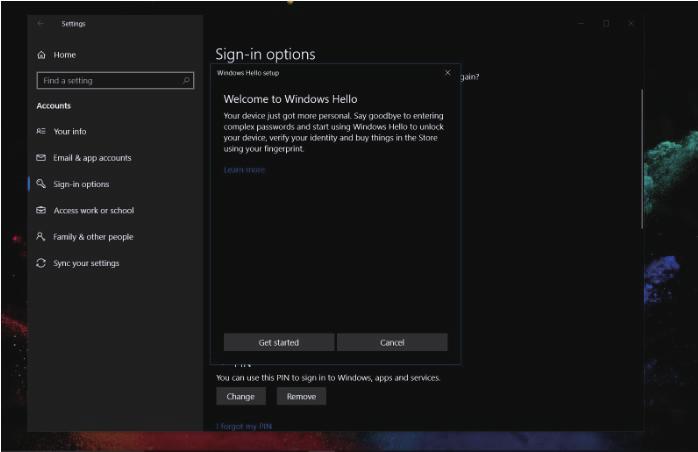Image resolution: width=698 pixels, height=452 pixels.
Task: Cancel the Windows Hello setup
Action: point(392,342)
